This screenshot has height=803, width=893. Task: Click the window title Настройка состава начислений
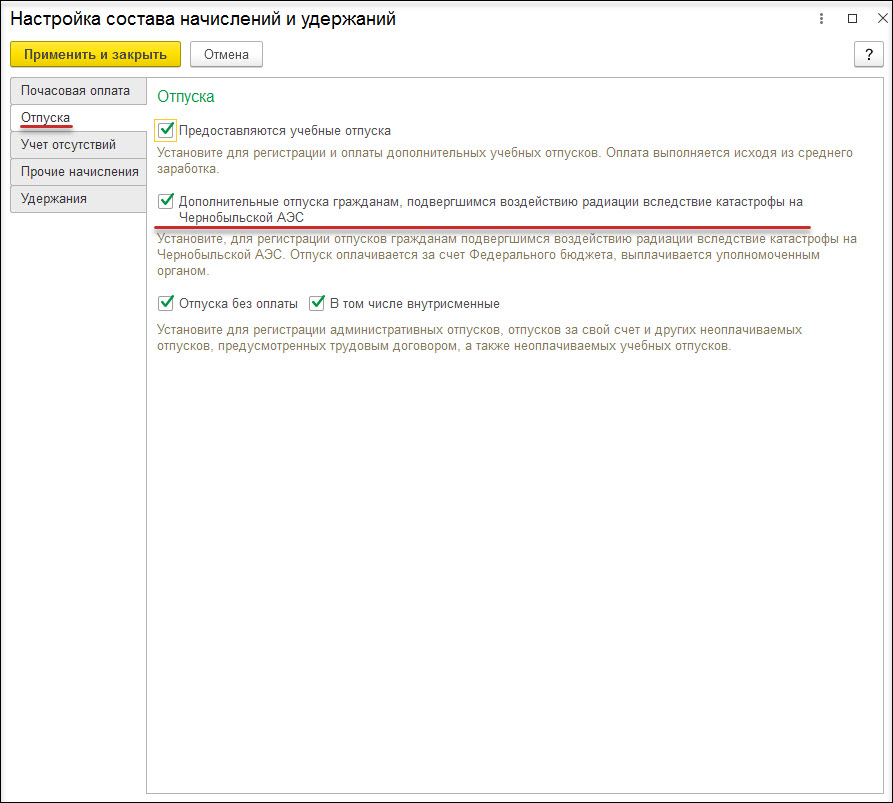point(203,19)
